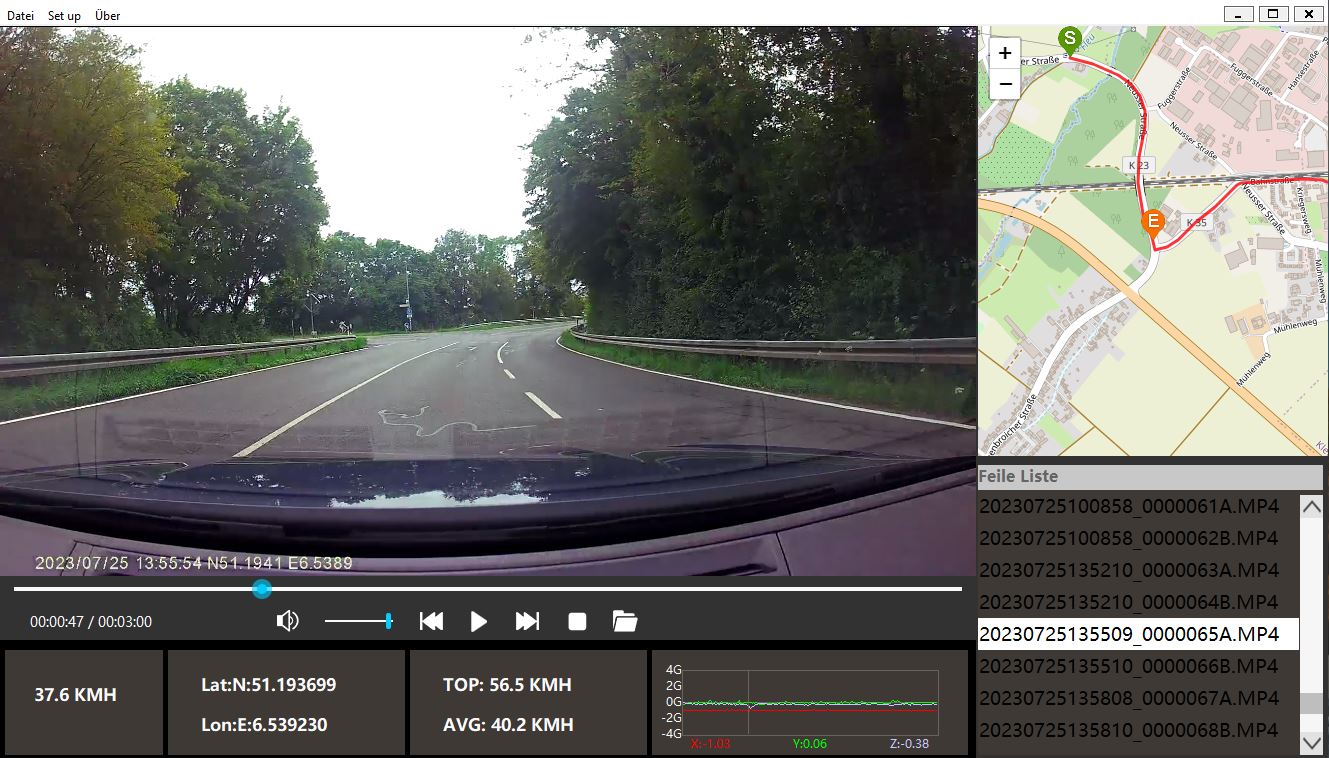Select file 20230725135210_0000063A.MP4

(x=1128, y=570)
